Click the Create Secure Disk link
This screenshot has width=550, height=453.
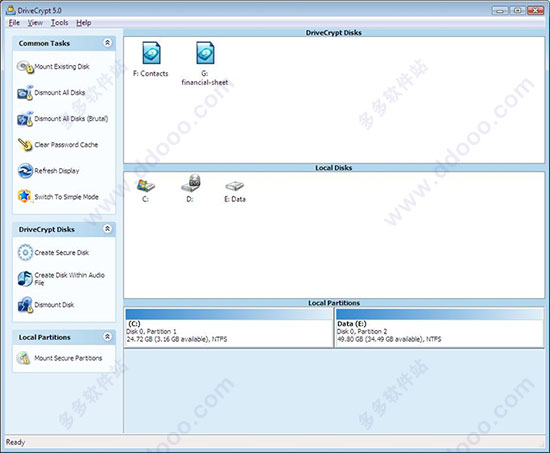coord(62,253)
